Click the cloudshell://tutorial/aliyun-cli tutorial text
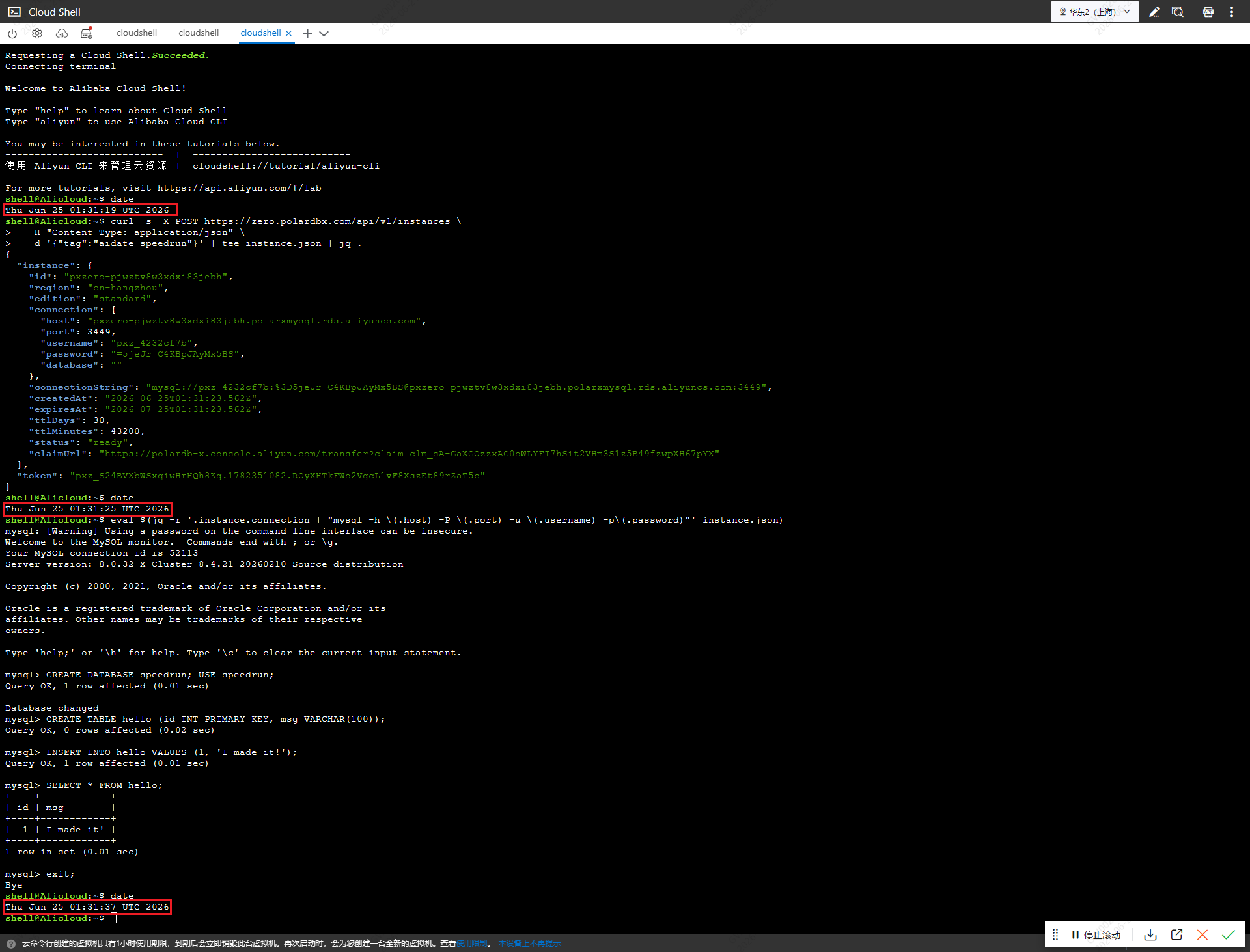This screenshot has width=1250, height=952. [x=286, y=166]
